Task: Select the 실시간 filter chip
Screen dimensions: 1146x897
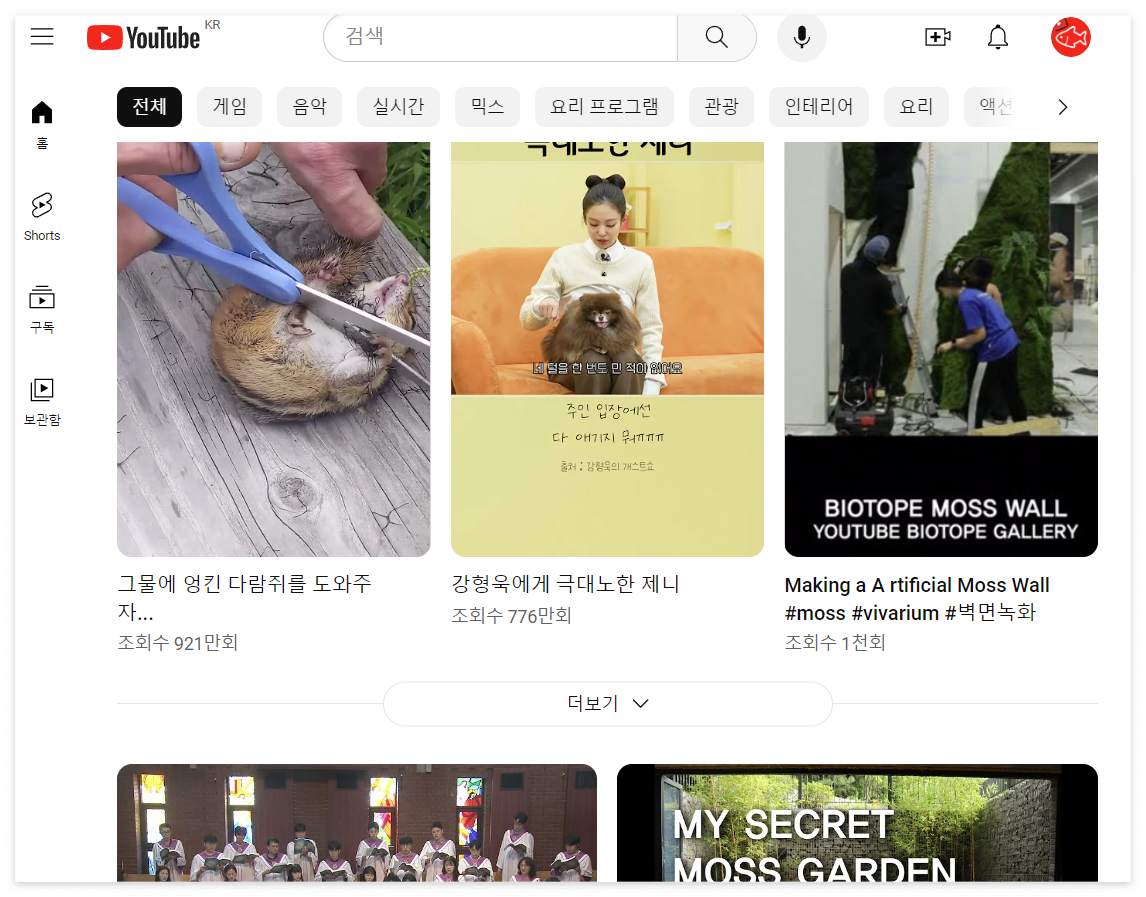Action: (x=398, y=107)
